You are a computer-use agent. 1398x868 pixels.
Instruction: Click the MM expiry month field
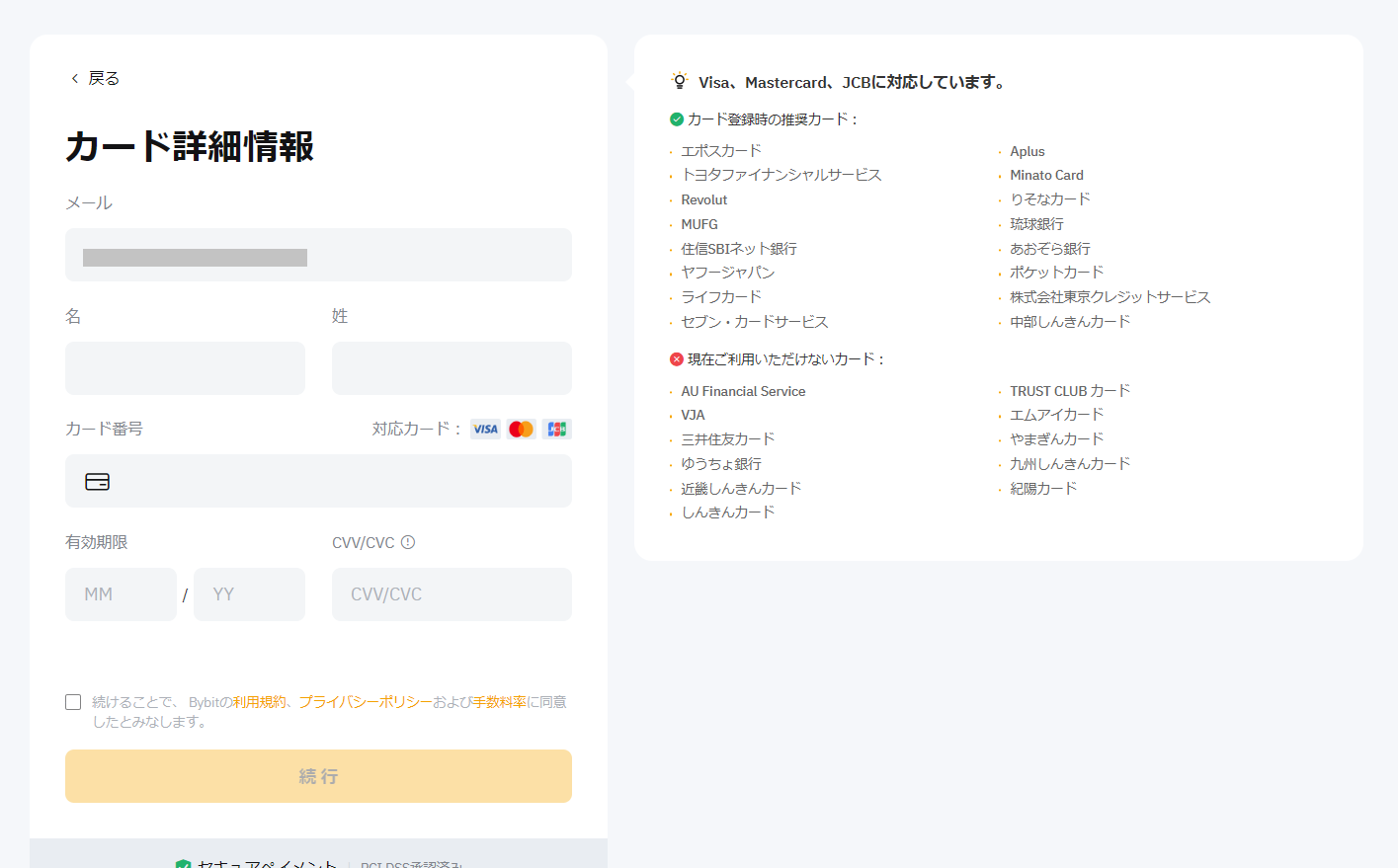click(121, 594)
